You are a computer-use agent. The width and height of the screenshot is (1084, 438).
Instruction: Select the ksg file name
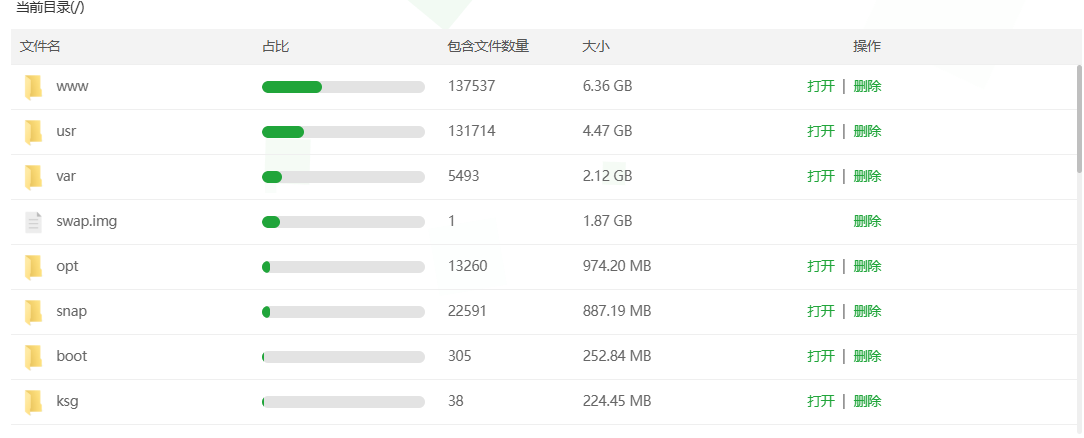(67, 401)
